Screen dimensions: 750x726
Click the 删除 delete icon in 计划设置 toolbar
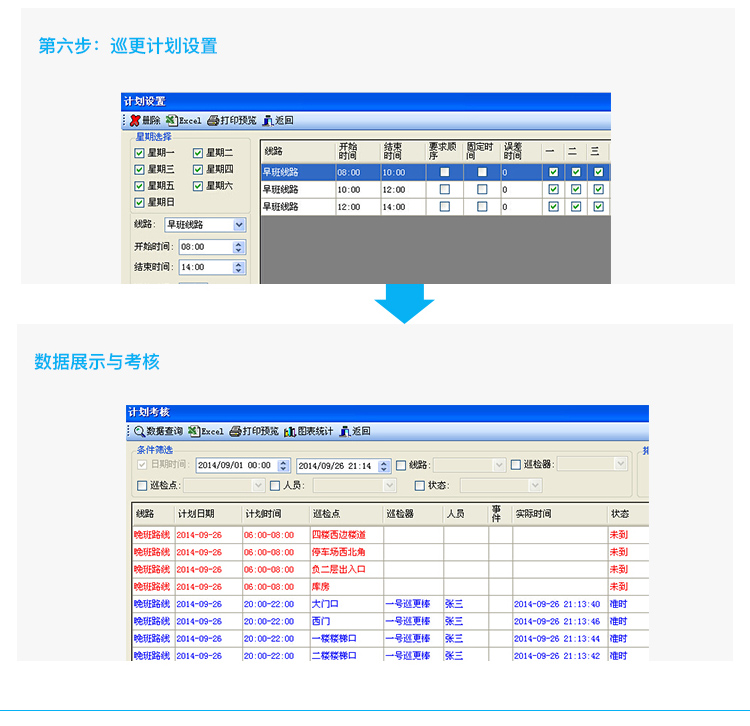[x=145, y=120]
